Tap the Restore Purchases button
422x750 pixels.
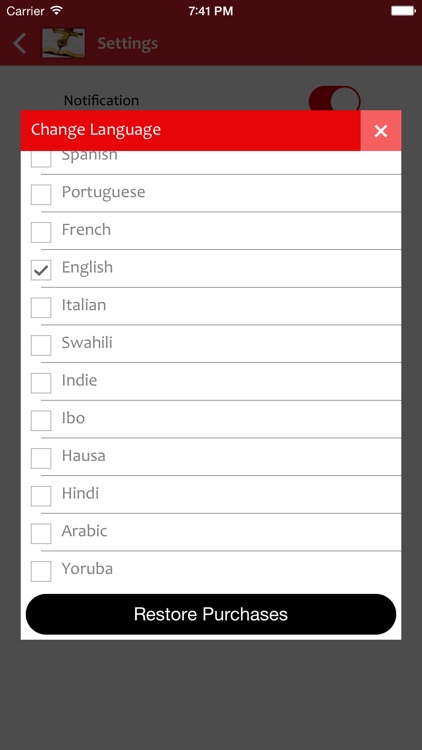click(x=211, y=614)
